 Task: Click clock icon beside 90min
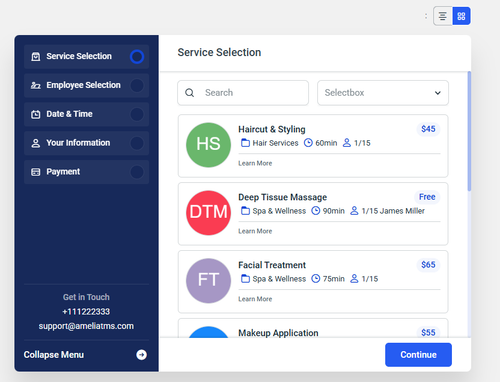316,211
